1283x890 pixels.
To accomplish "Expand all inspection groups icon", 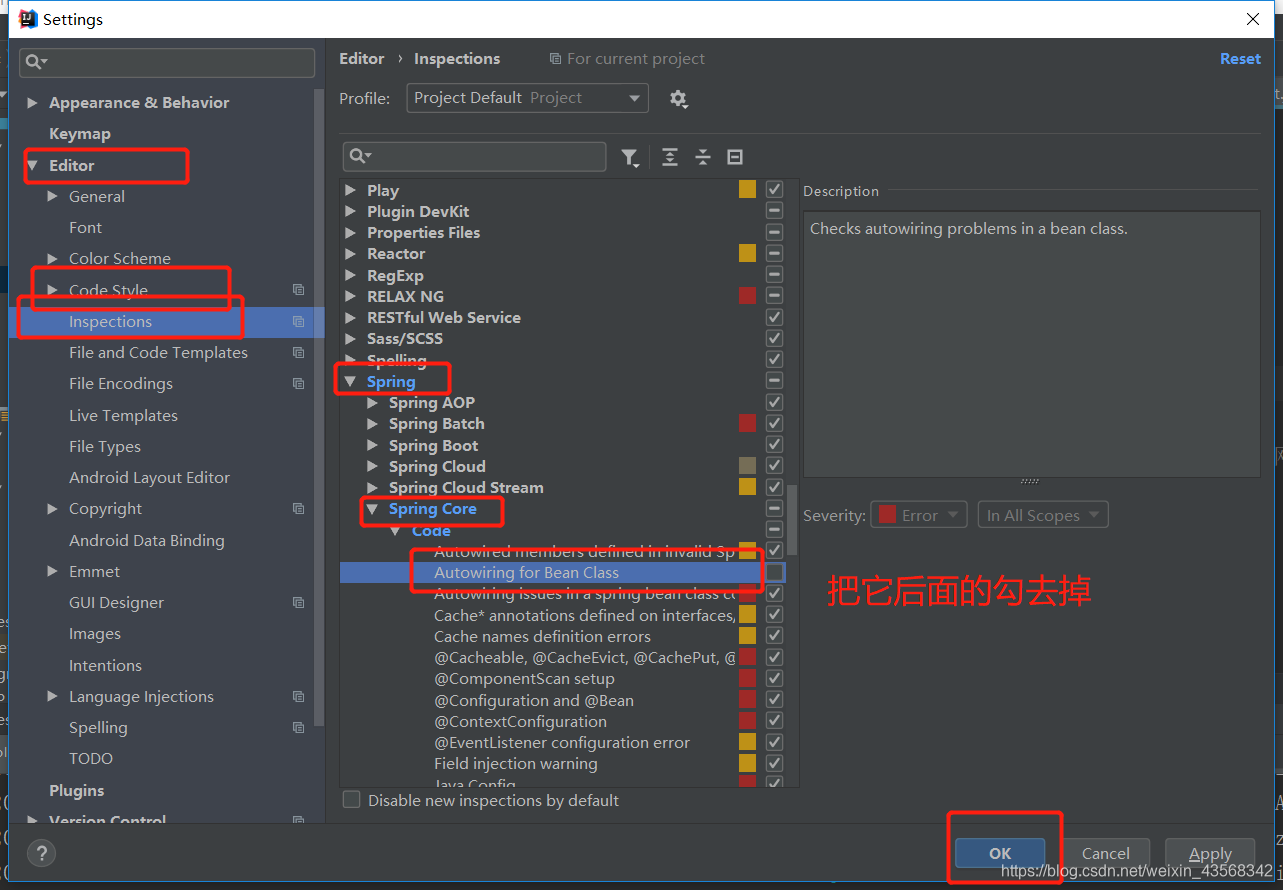I will [x=670, y=157].
